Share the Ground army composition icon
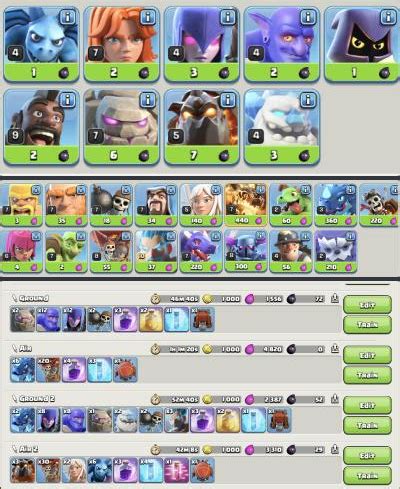 (335, 299)
